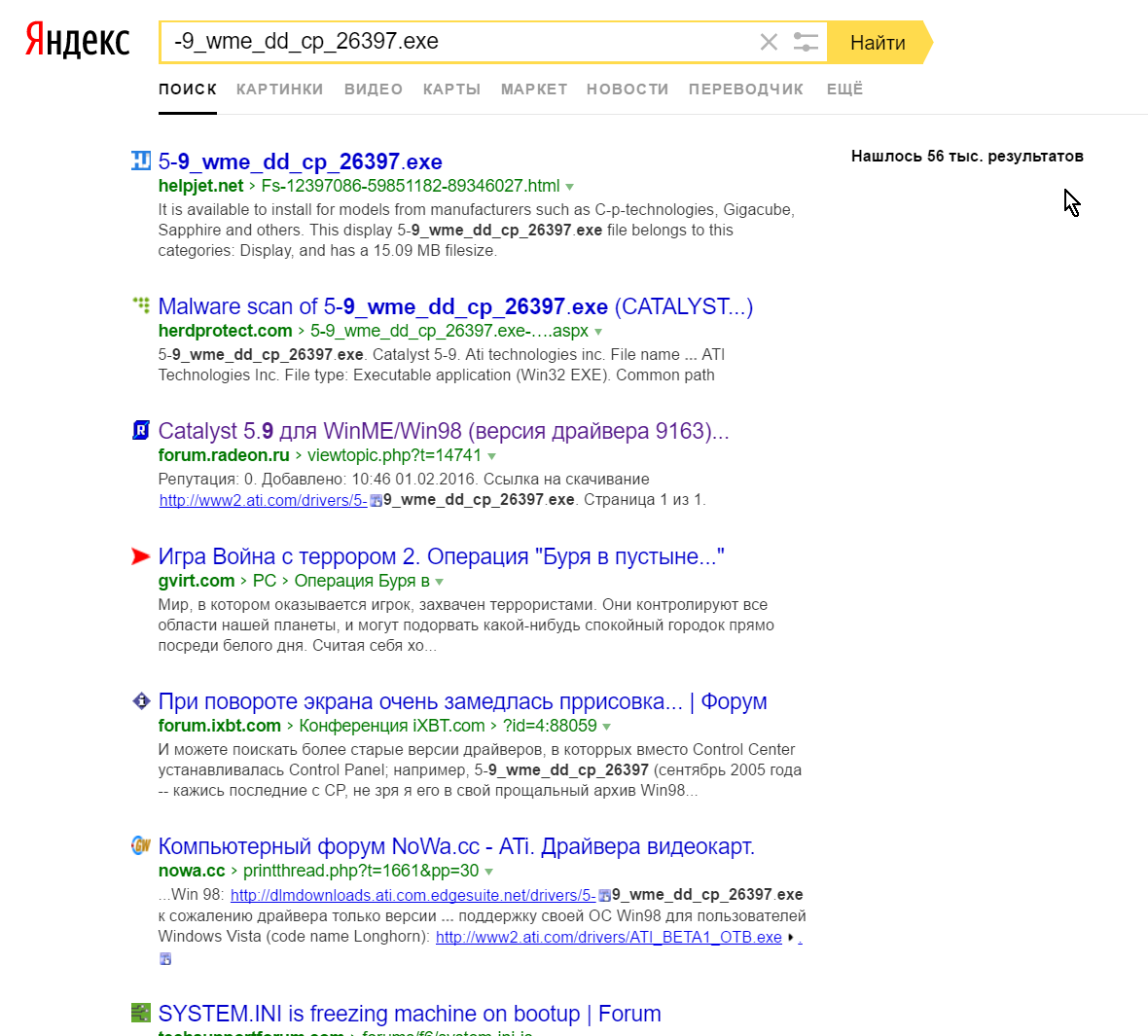Switch to the Картинки tab
This screenshot has height=1036, width=1148.
click(279, 89)
